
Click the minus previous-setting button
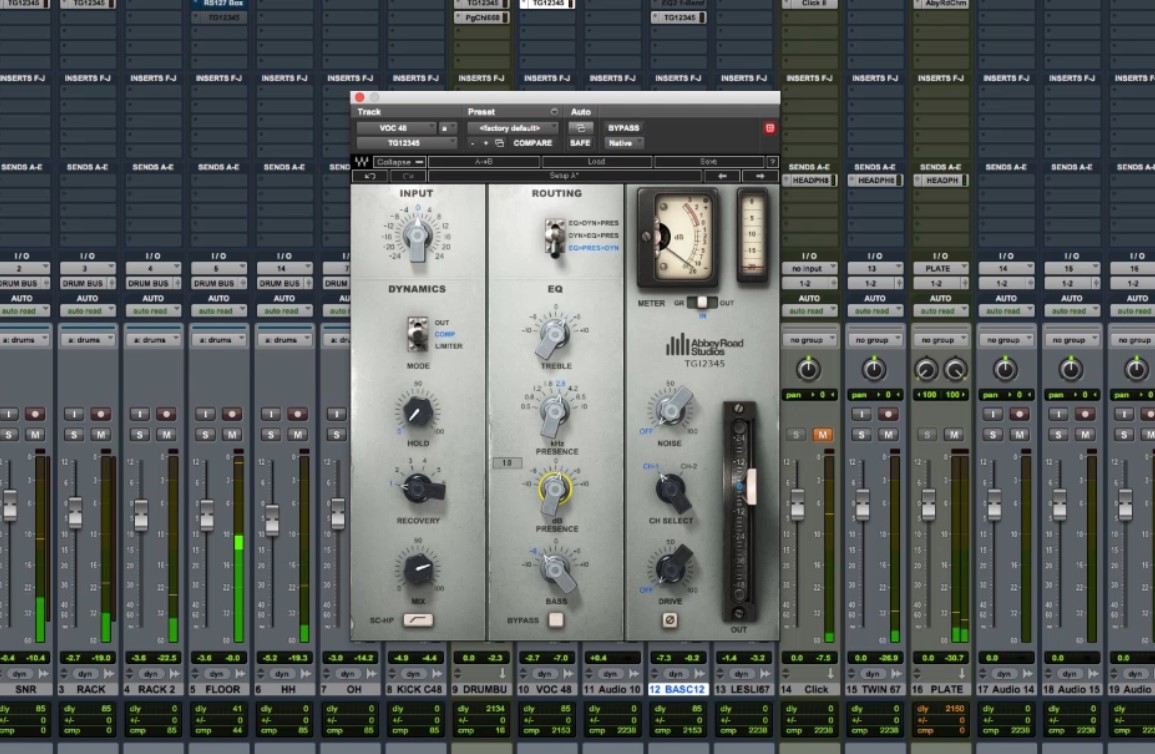[x=473, y=143]
